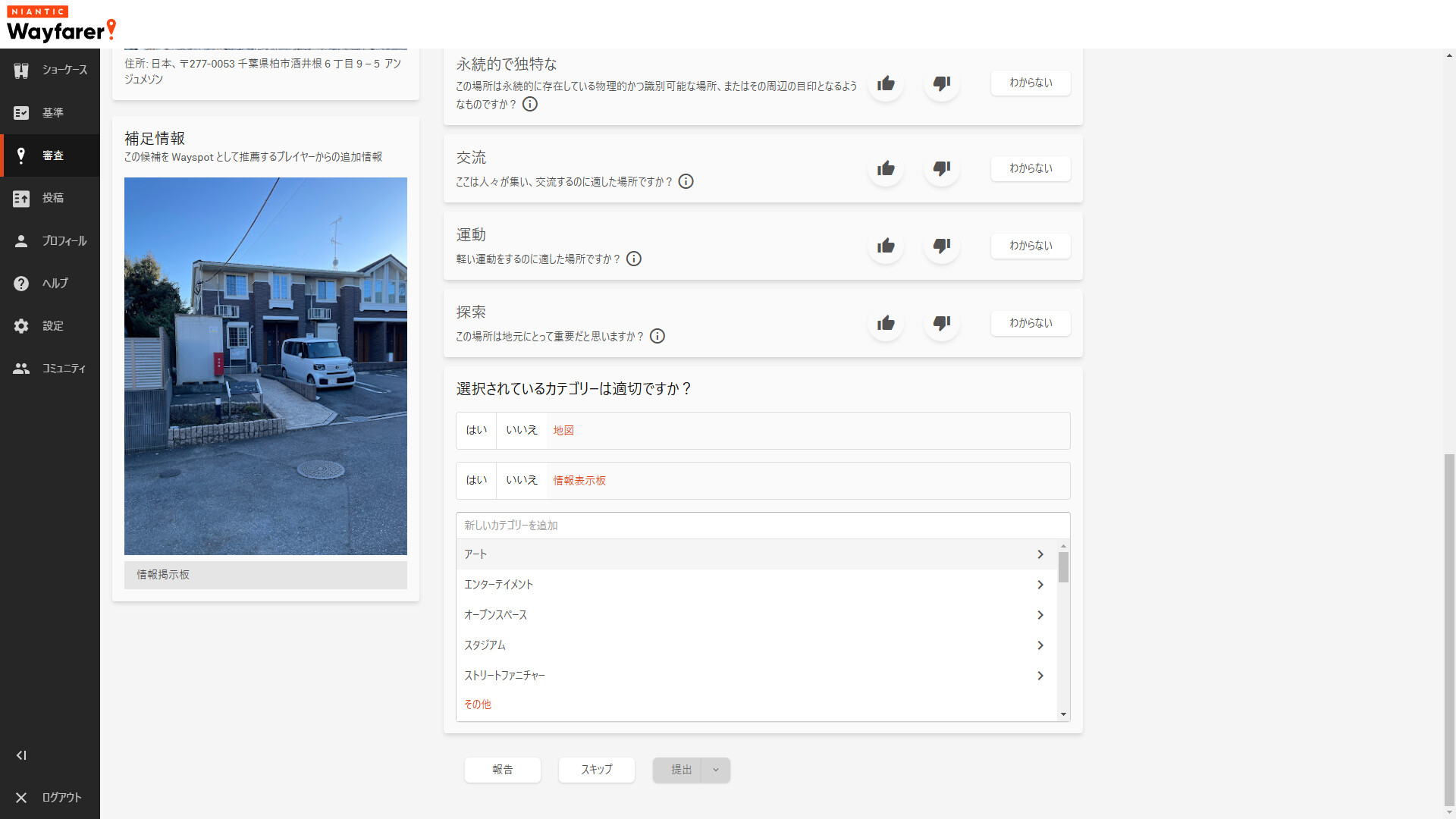Open the ショーケース showcase icon
Image resolution: width=1456 pixels, height=819 pixels.
(x=21, y=70)
